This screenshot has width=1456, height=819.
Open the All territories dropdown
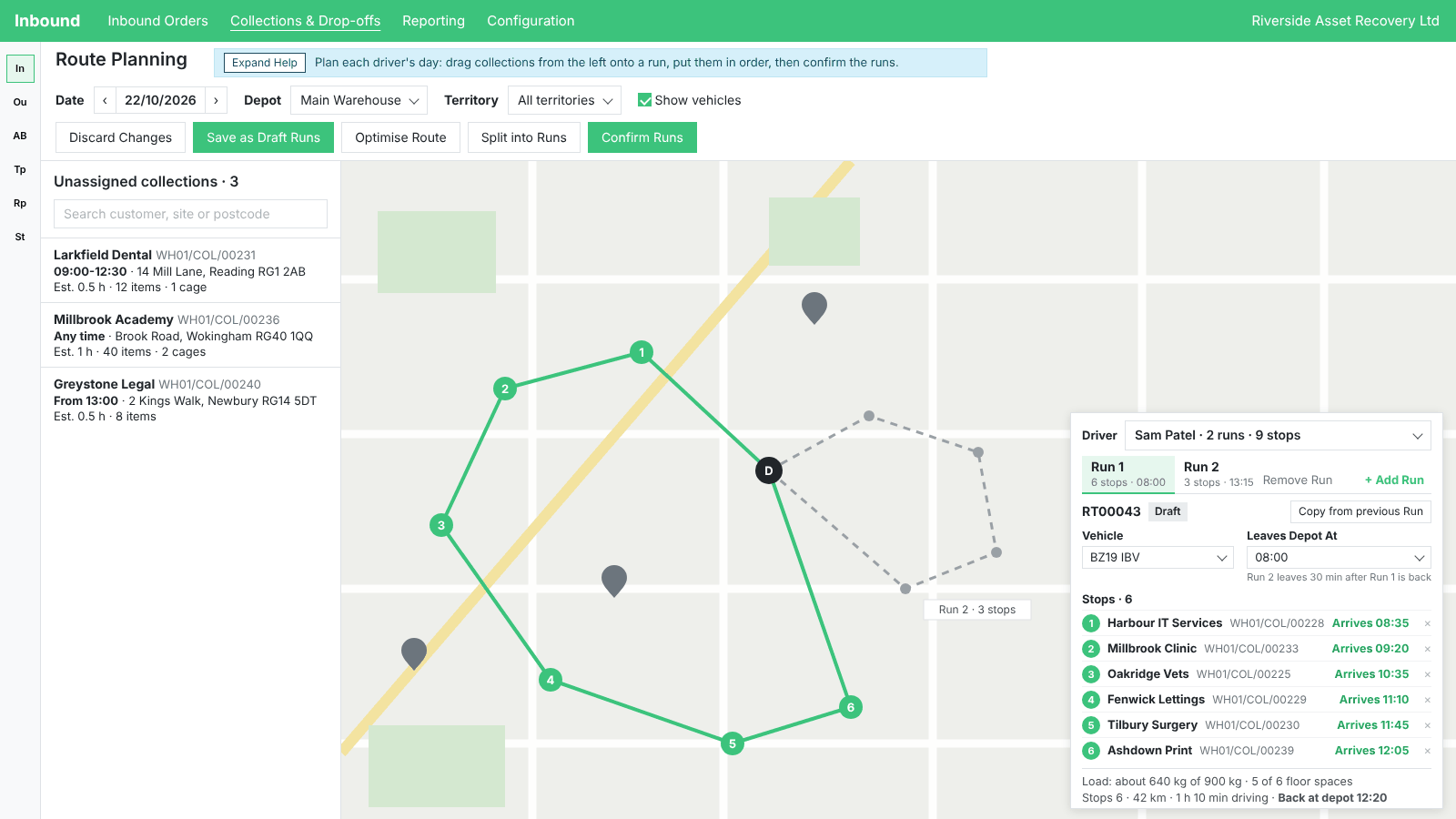[x=564, y=100]
